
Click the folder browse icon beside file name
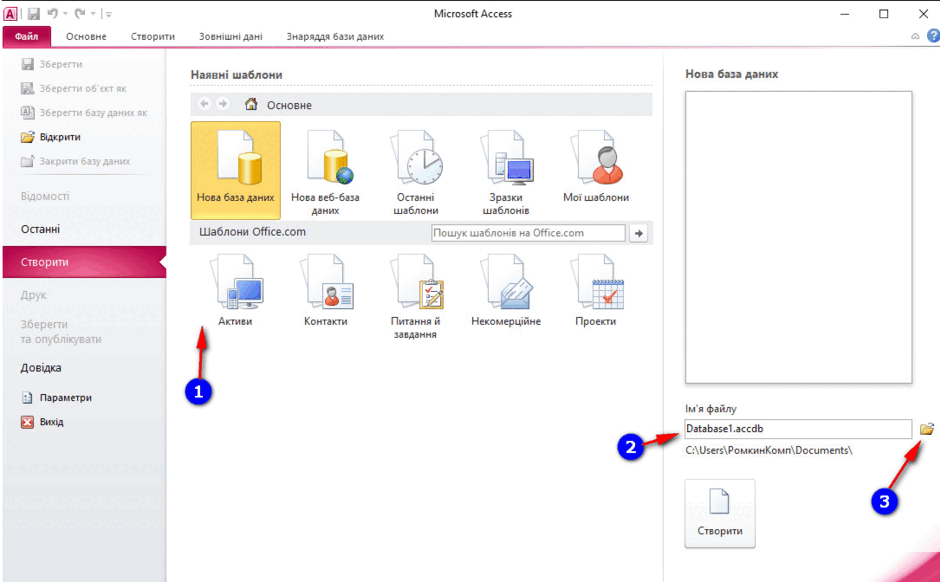[x=927, y=429]
